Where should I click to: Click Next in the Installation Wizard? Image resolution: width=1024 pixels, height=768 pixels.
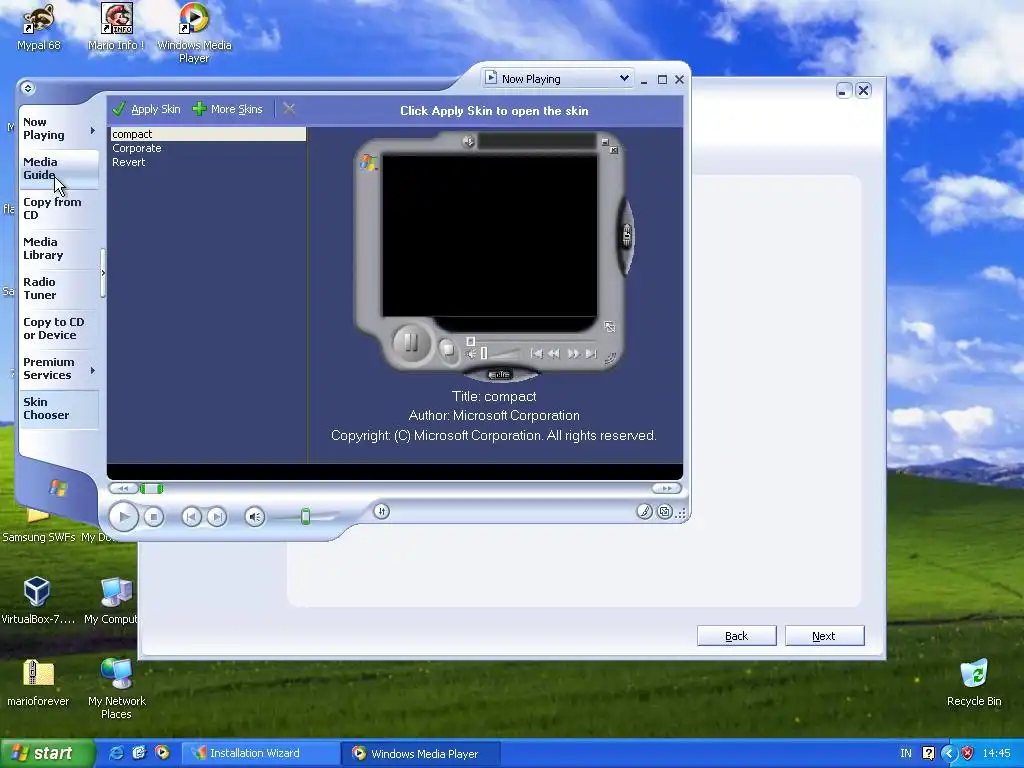[824, 635]
